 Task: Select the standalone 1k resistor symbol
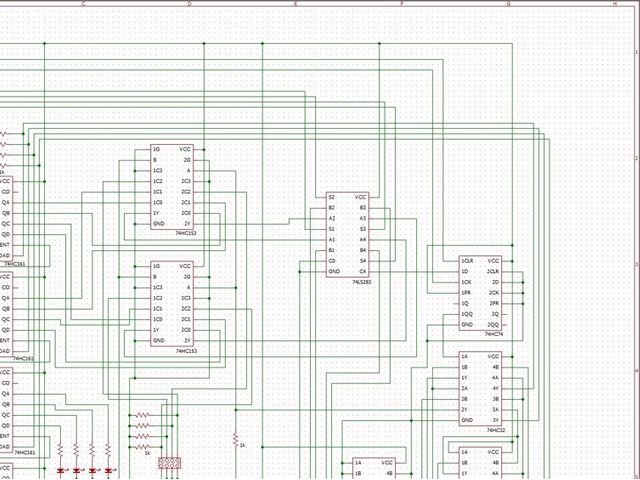(236, 440)
